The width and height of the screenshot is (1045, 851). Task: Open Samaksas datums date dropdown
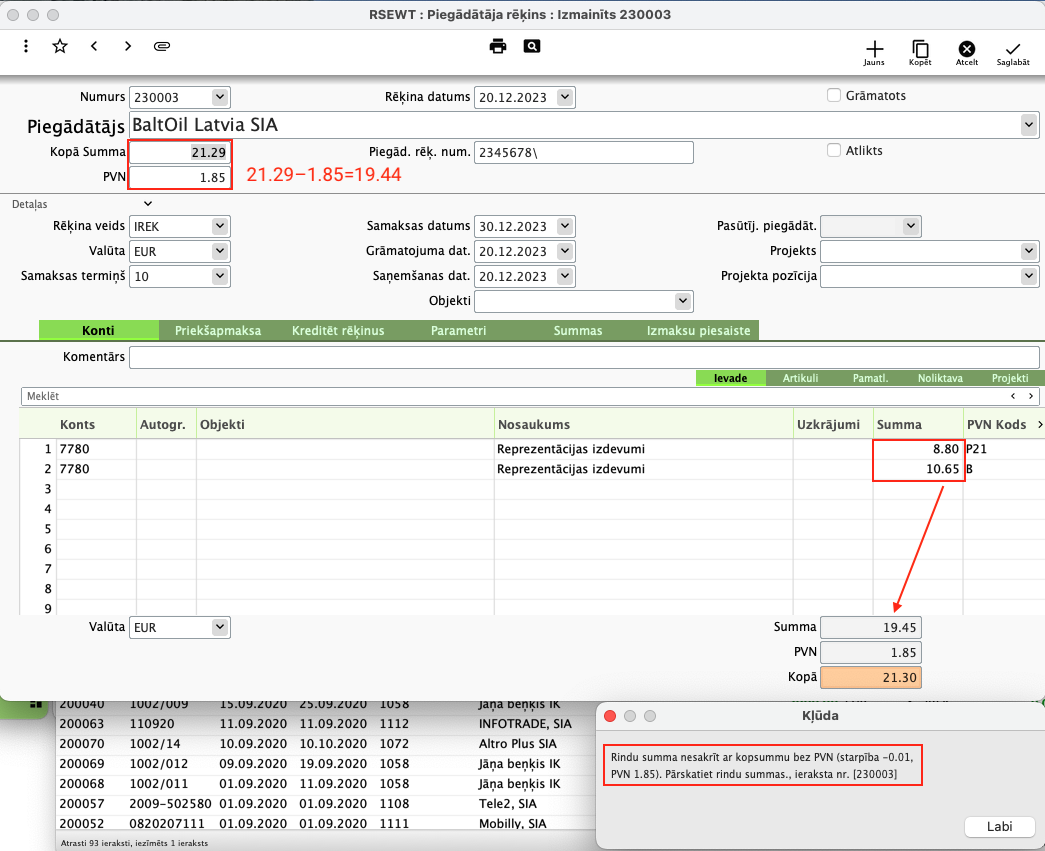(565, 227)
